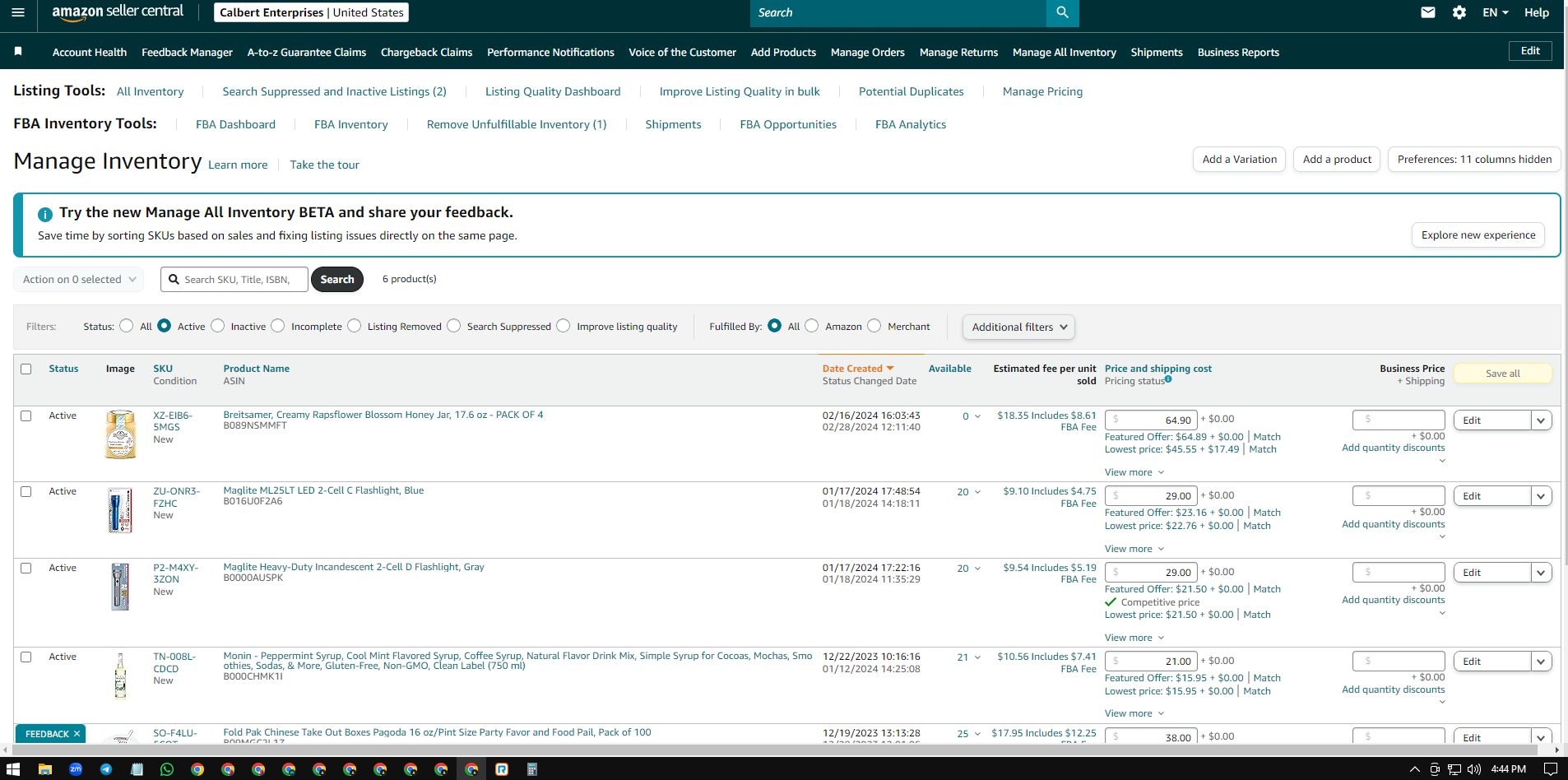Open the EN language dropdown
Viewport: 1568px width, 780px height.
[x=1496, y=12]
